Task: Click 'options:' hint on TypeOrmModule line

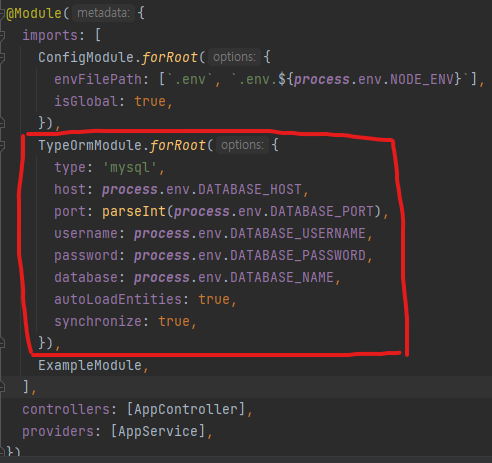Action: (242, 145)
